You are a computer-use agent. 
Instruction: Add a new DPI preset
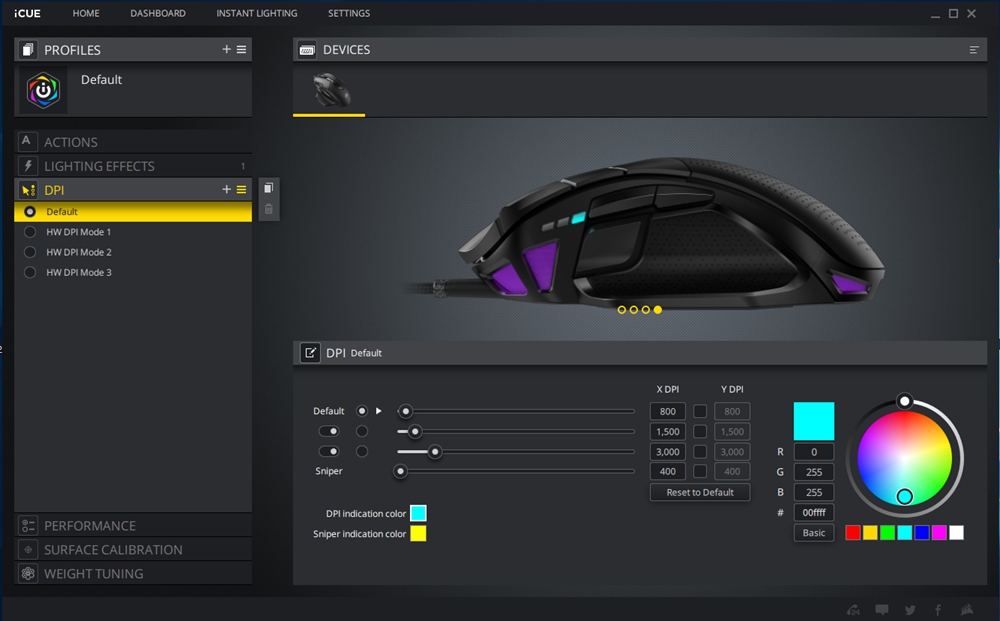(x=226, y=189)
